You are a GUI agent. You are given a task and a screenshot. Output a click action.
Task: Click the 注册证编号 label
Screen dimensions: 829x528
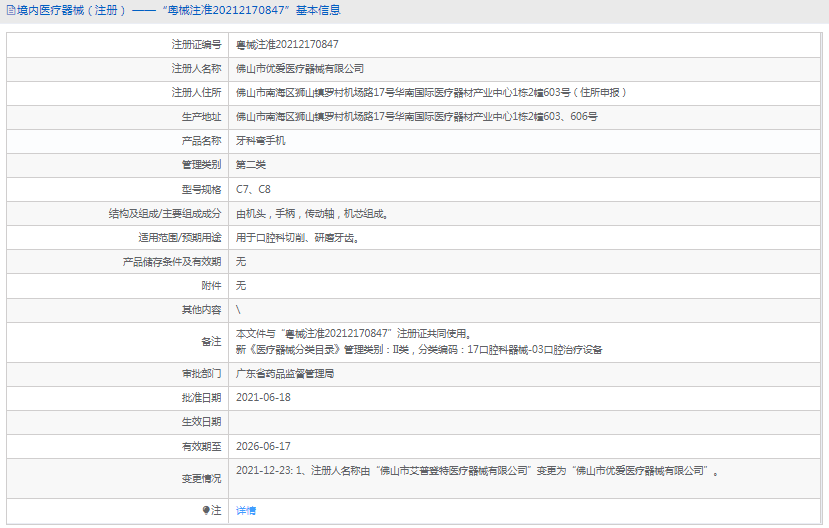(196, 45)
